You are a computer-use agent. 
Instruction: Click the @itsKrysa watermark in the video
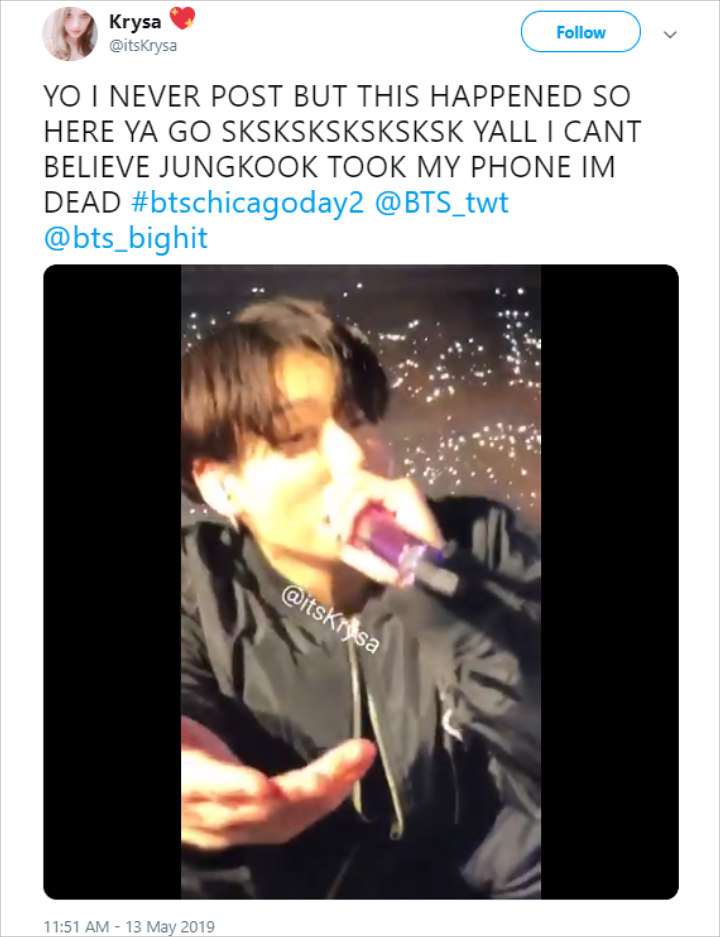click(330, 620)
